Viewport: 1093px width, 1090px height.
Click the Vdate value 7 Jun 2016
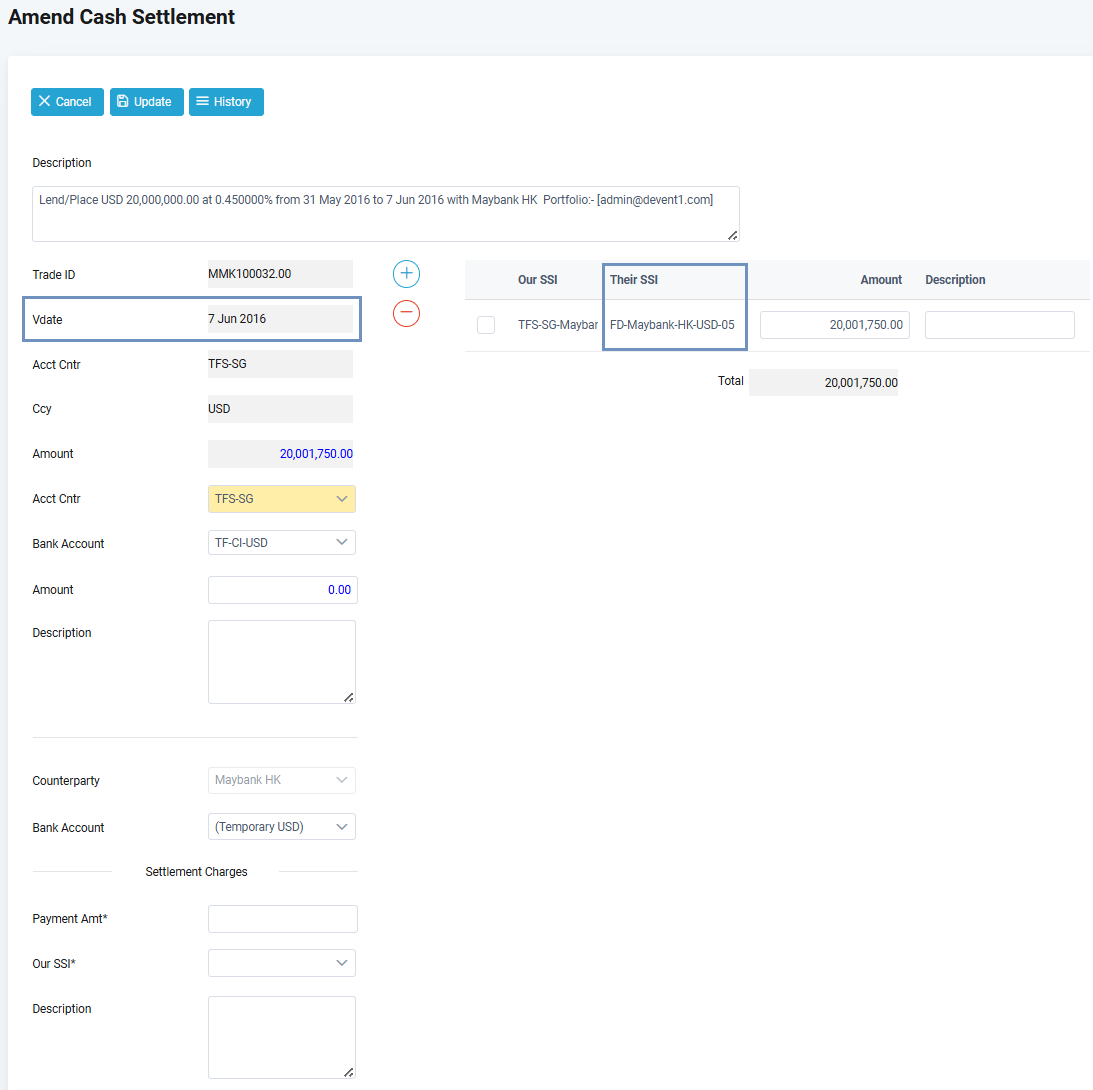click(280, 318)
